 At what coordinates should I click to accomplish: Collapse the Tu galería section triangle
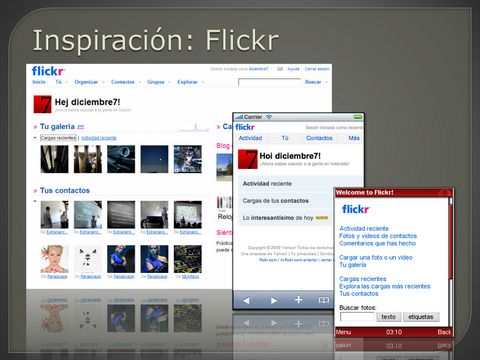click(x=35, y=137)
